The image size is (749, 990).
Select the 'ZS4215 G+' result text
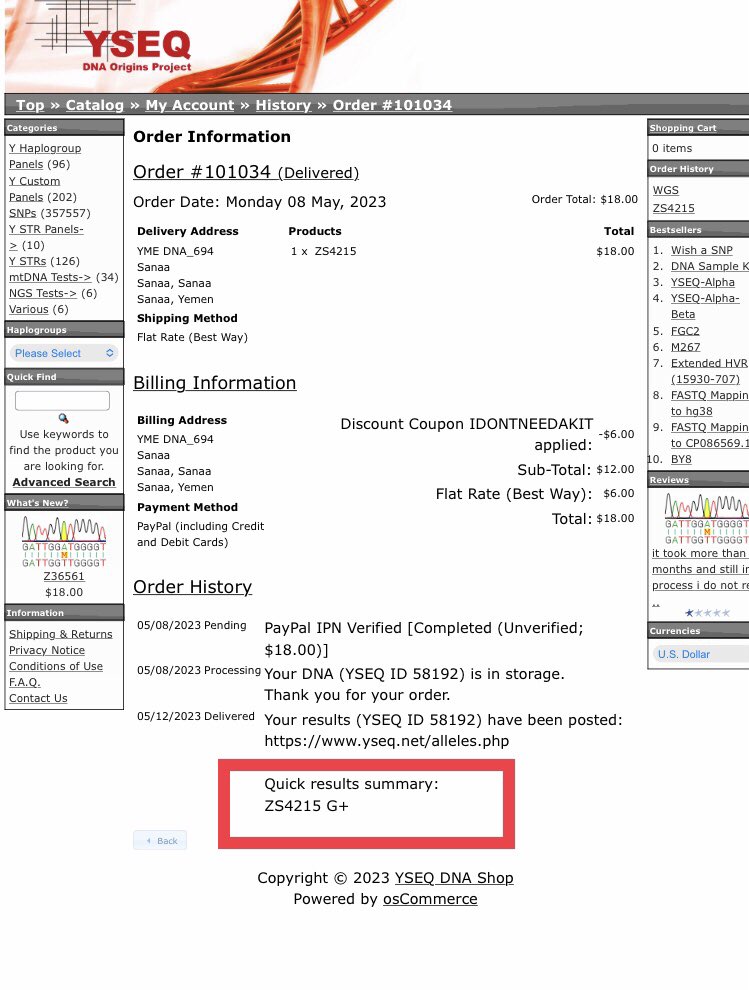pyautogui.click(x=306, y=806)
